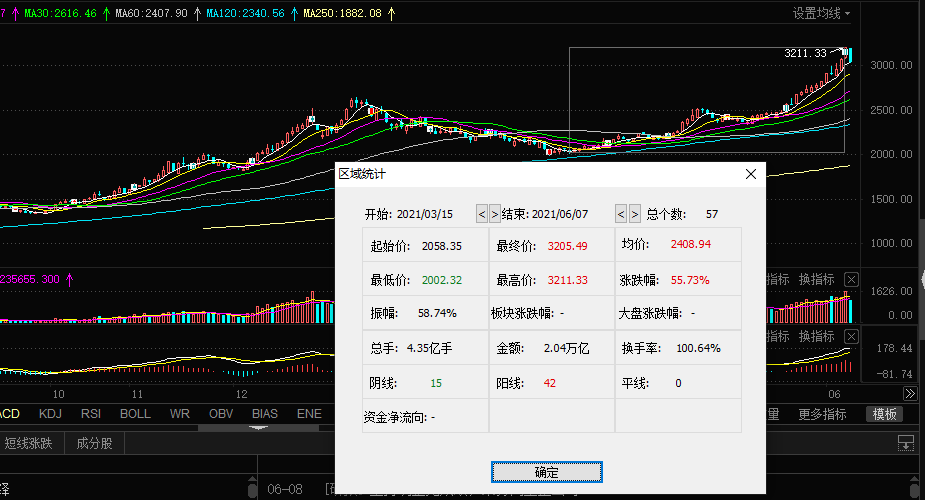
Task: Close the 区域统计 dialog
Action: coord(751,174)
